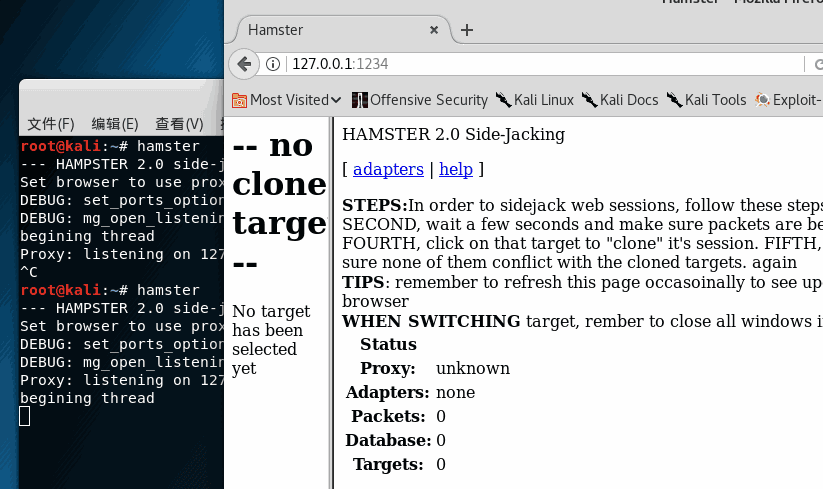Viewport: 823px width, 489px height.
Task: Click the 'HAMSTER 2.0 Side-Jacking' heading
Action: point(453,134)
